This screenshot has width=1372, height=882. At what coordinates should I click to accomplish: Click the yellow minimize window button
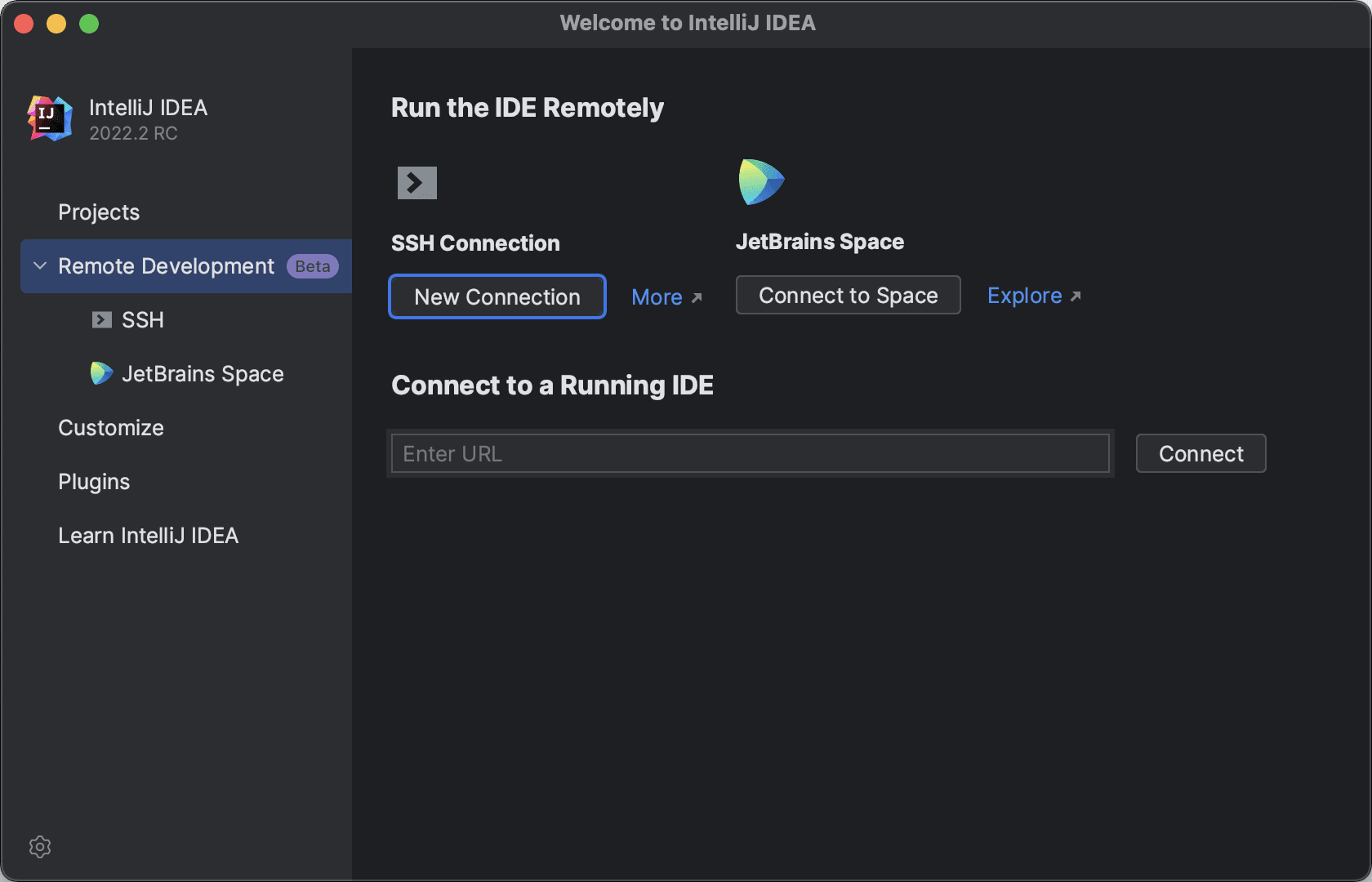(x=56, y=24)
